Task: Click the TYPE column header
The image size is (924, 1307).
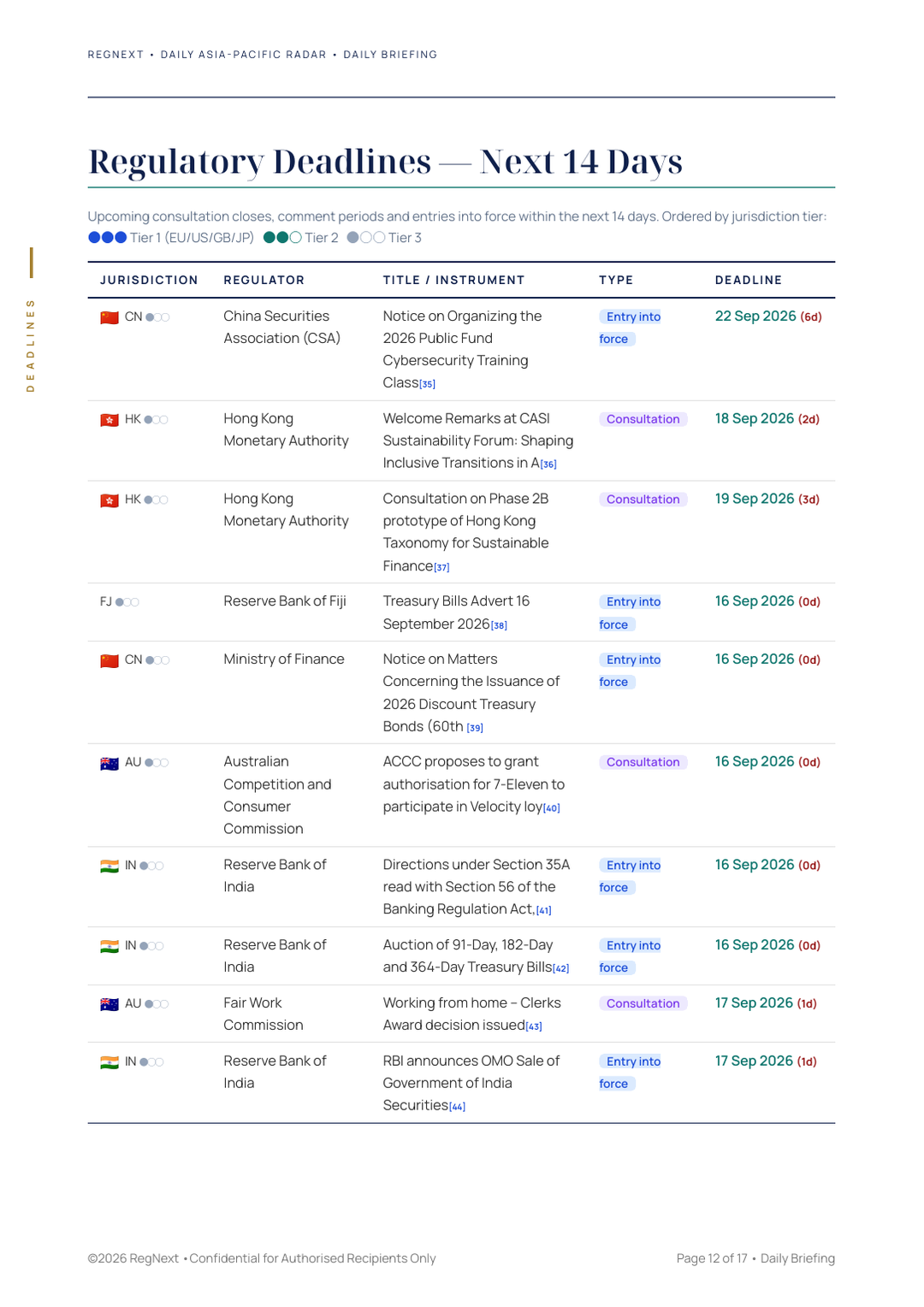Action: coord(616,280)
